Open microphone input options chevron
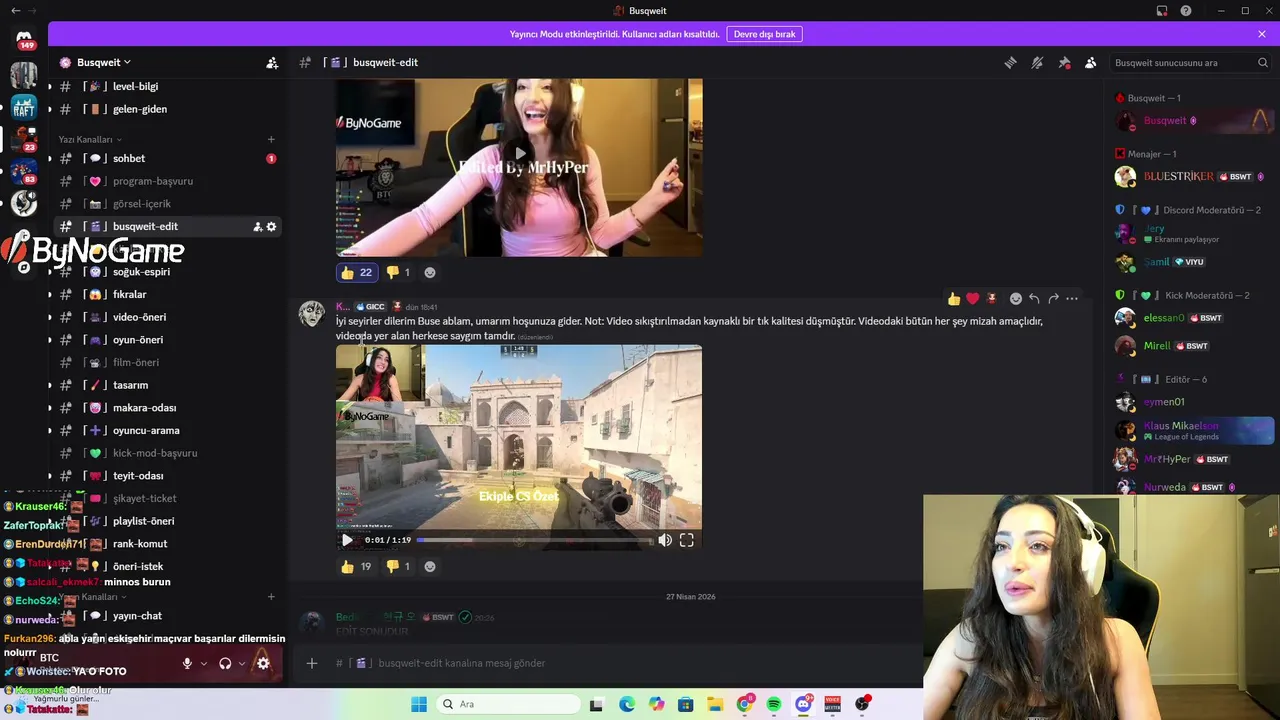The image size is (1280, 720). pyautogui.click(x=204, y=663)
